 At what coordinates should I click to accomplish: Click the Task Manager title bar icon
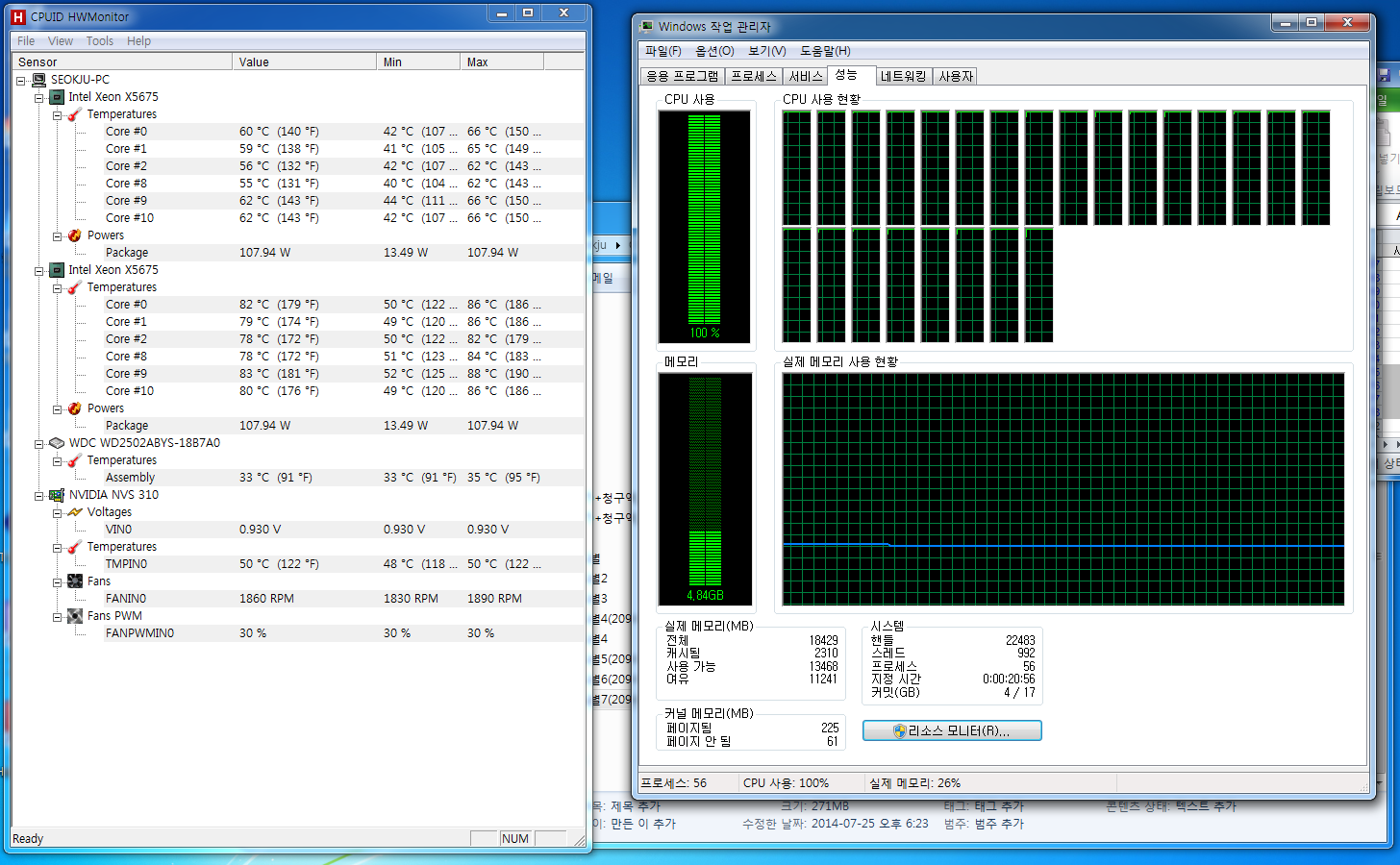646,26
